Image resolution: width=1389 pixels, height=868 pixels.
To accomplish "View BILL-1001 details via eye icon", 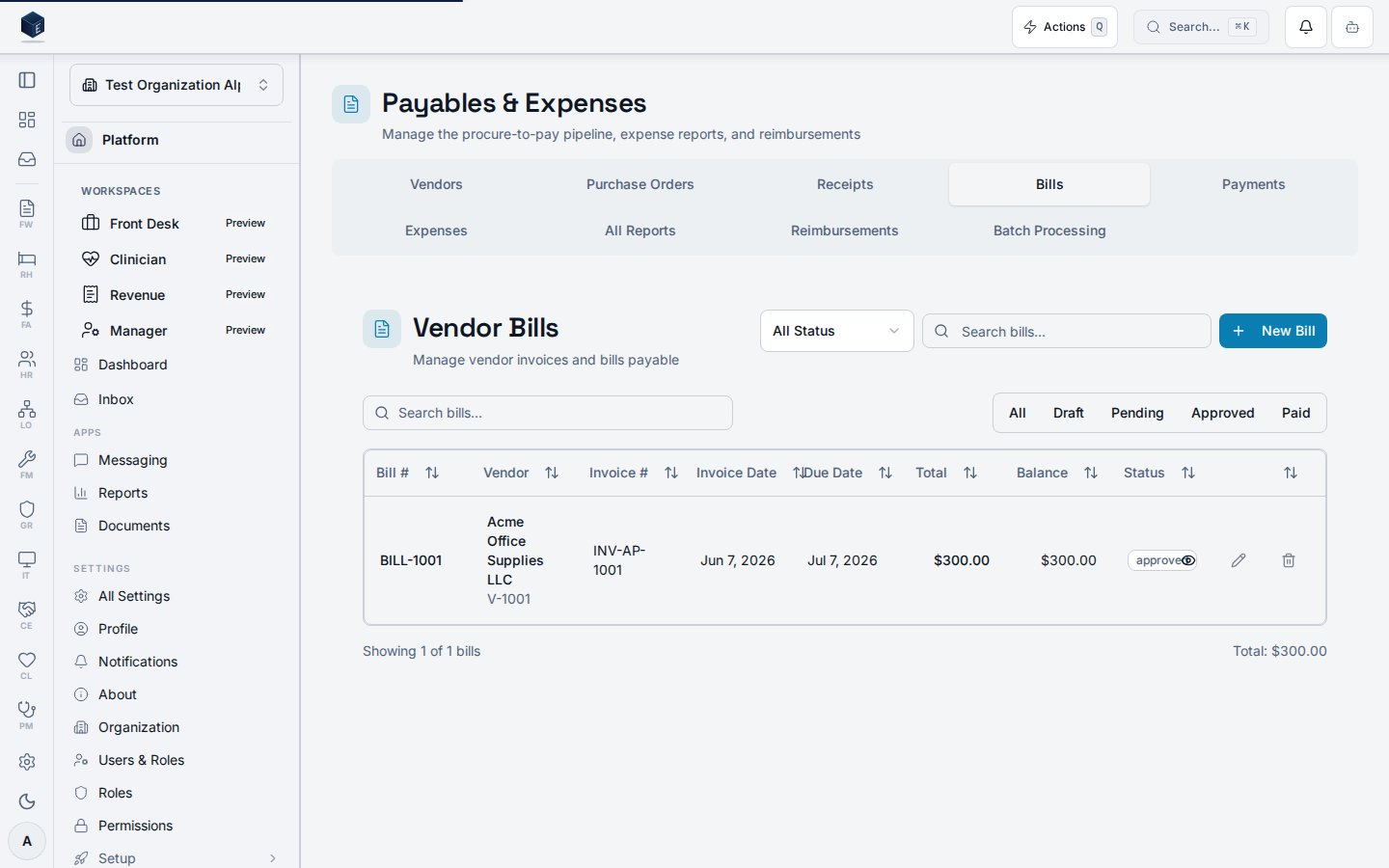I will [1188, 560].
